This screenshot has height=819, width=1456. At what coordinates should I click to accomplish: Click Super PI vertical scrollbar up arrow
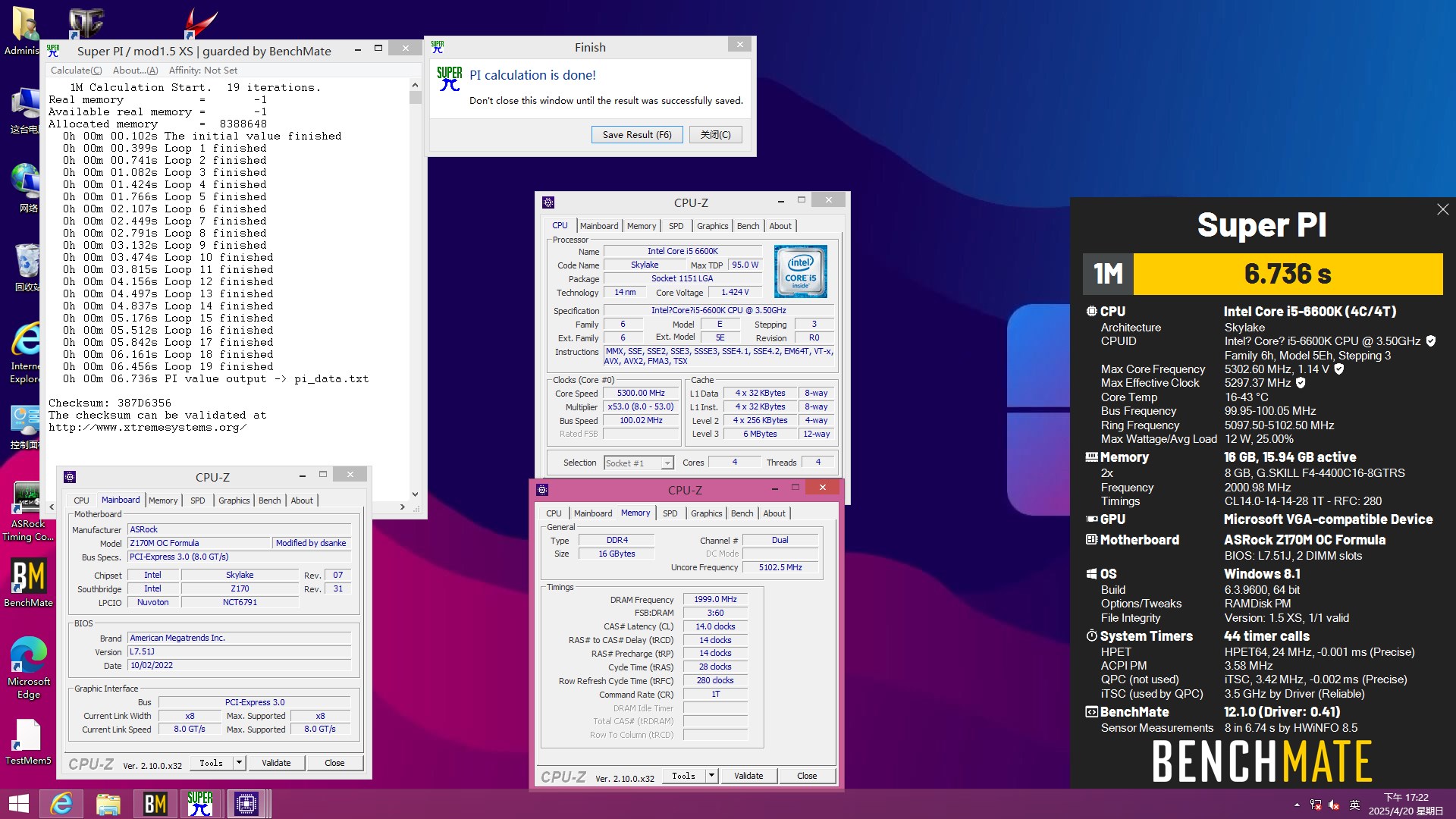pos(415,85)
